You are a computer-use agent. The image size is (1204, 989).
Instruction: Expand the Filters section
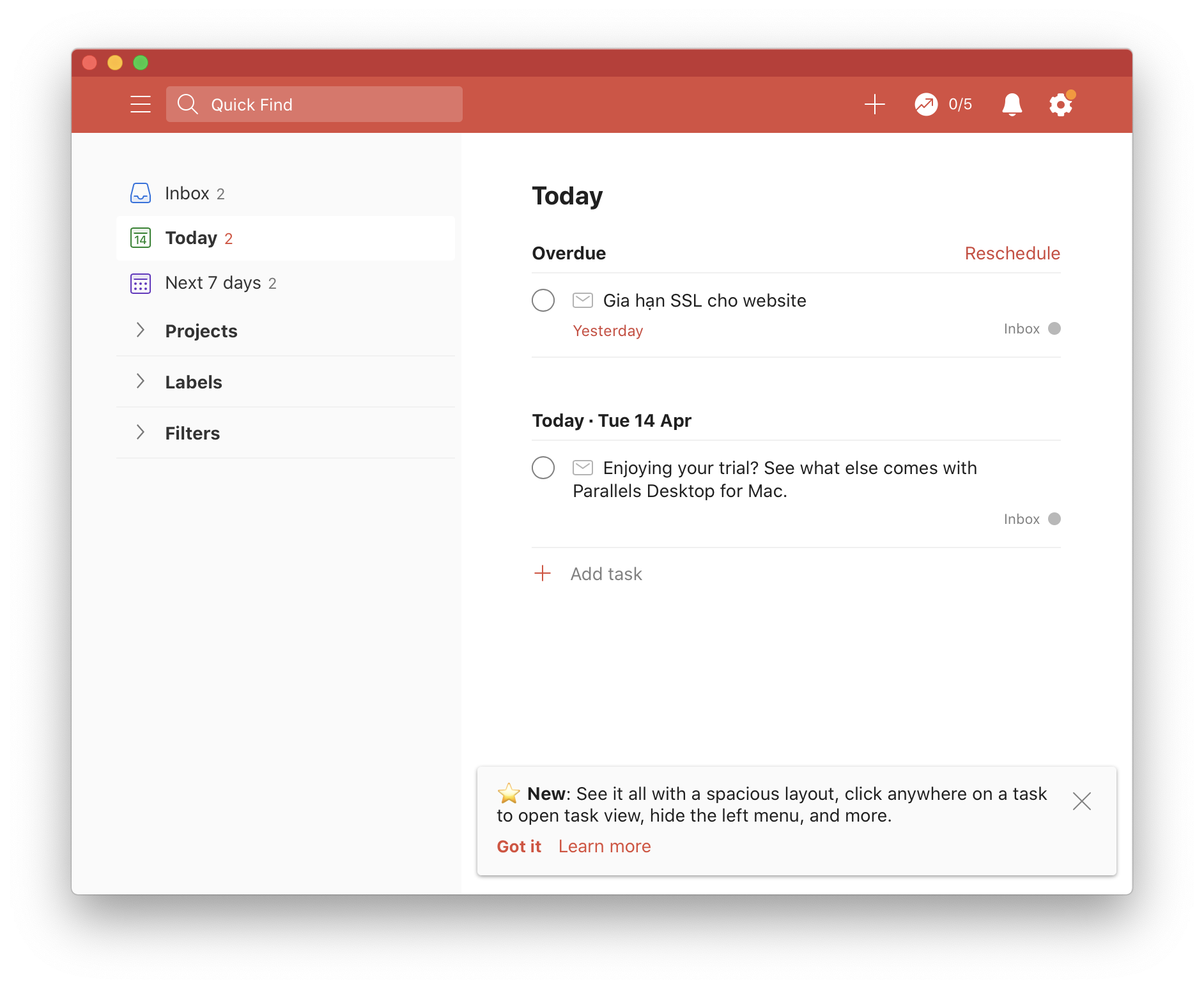tap(141, 433)
